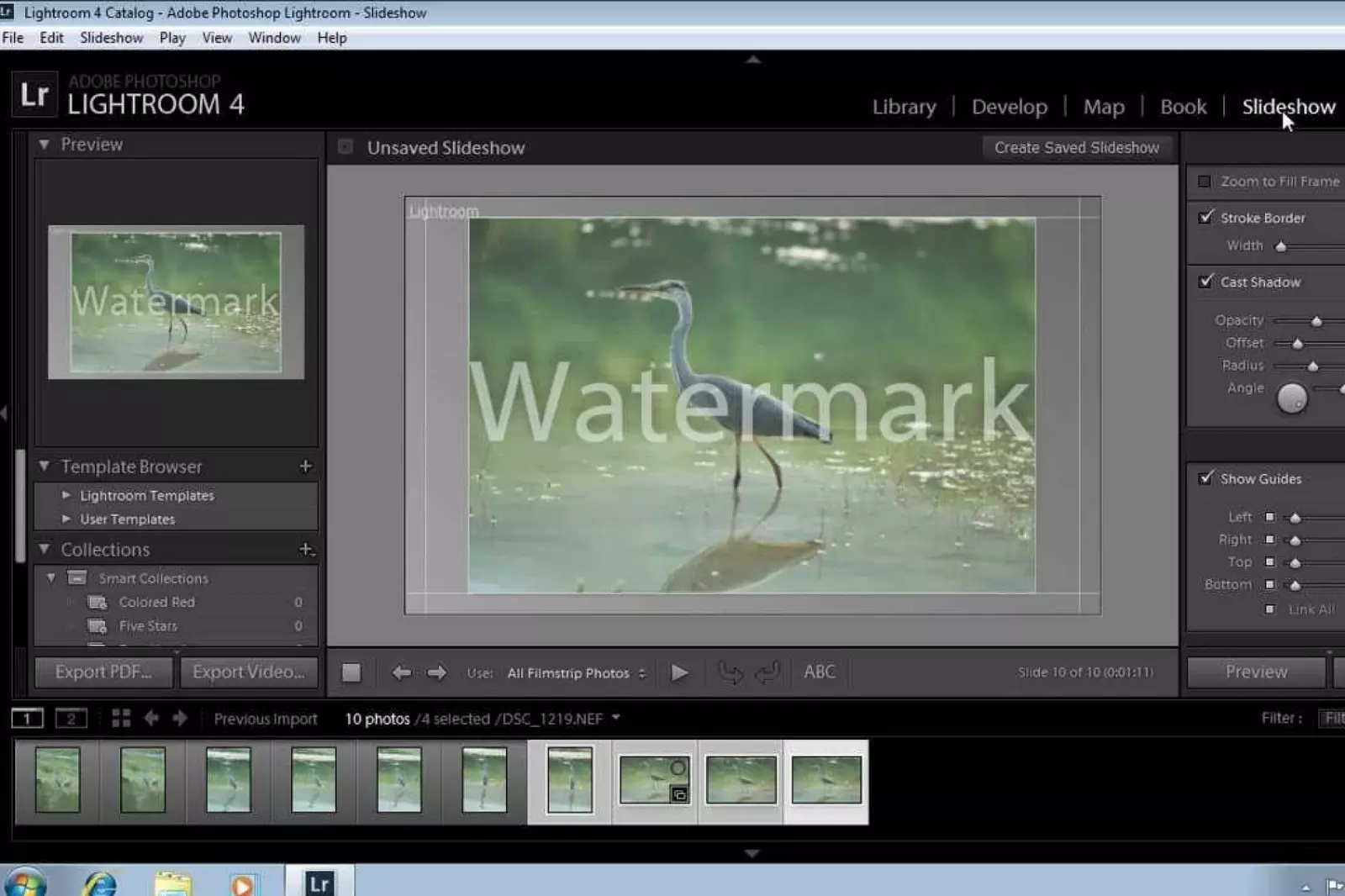Viewport: 1345px width, 896px height.
Task: Select main window display button 1
Action: [27, 718]
